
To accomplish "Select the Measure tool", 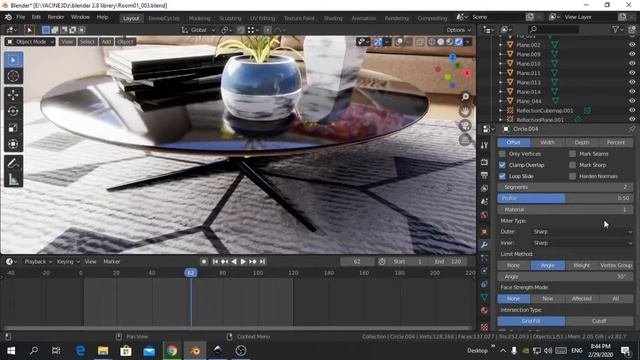I will 13,179.
